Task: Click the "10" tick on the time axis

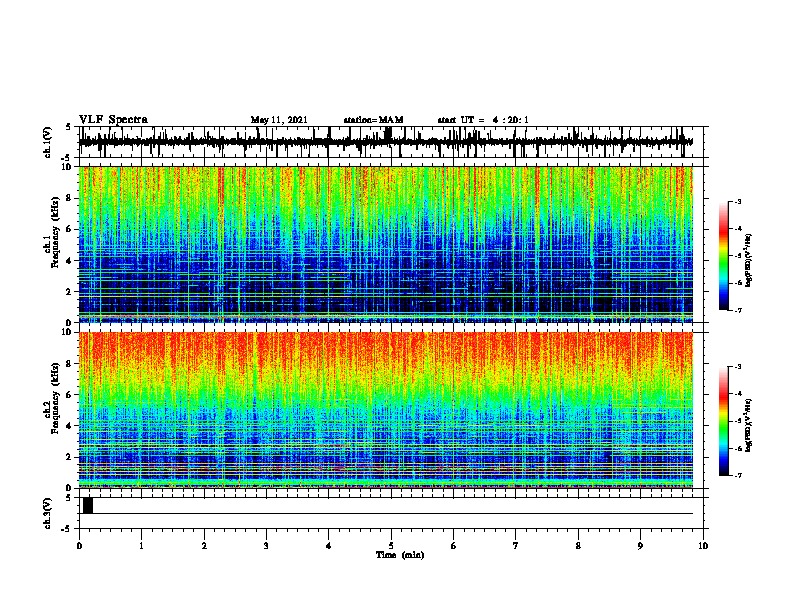Action: (703, 546)
